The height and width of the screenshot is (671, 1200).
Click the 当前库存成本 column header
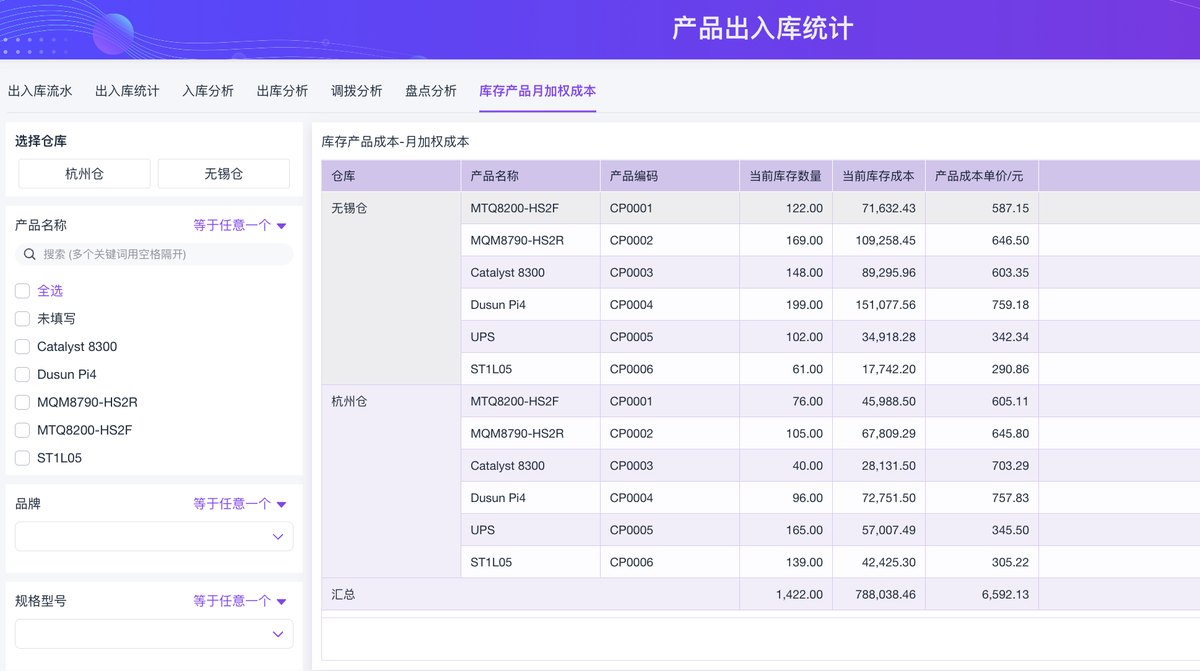[x=878, y=176]
